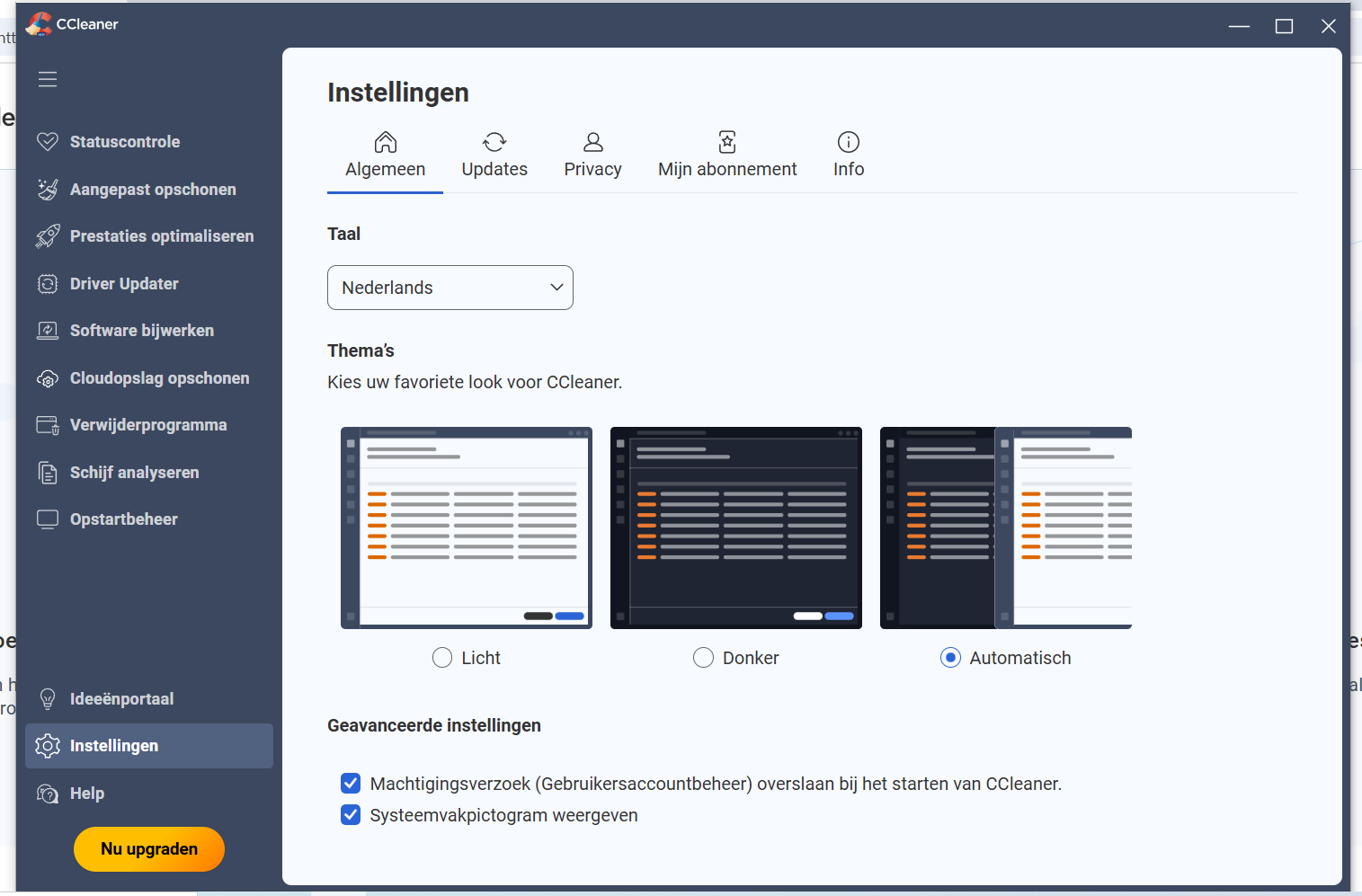This screenshot has width=1362, height=896.
Task: Collapse the sidebar with the hamburger menu
Action: click(x=48, y=79)
